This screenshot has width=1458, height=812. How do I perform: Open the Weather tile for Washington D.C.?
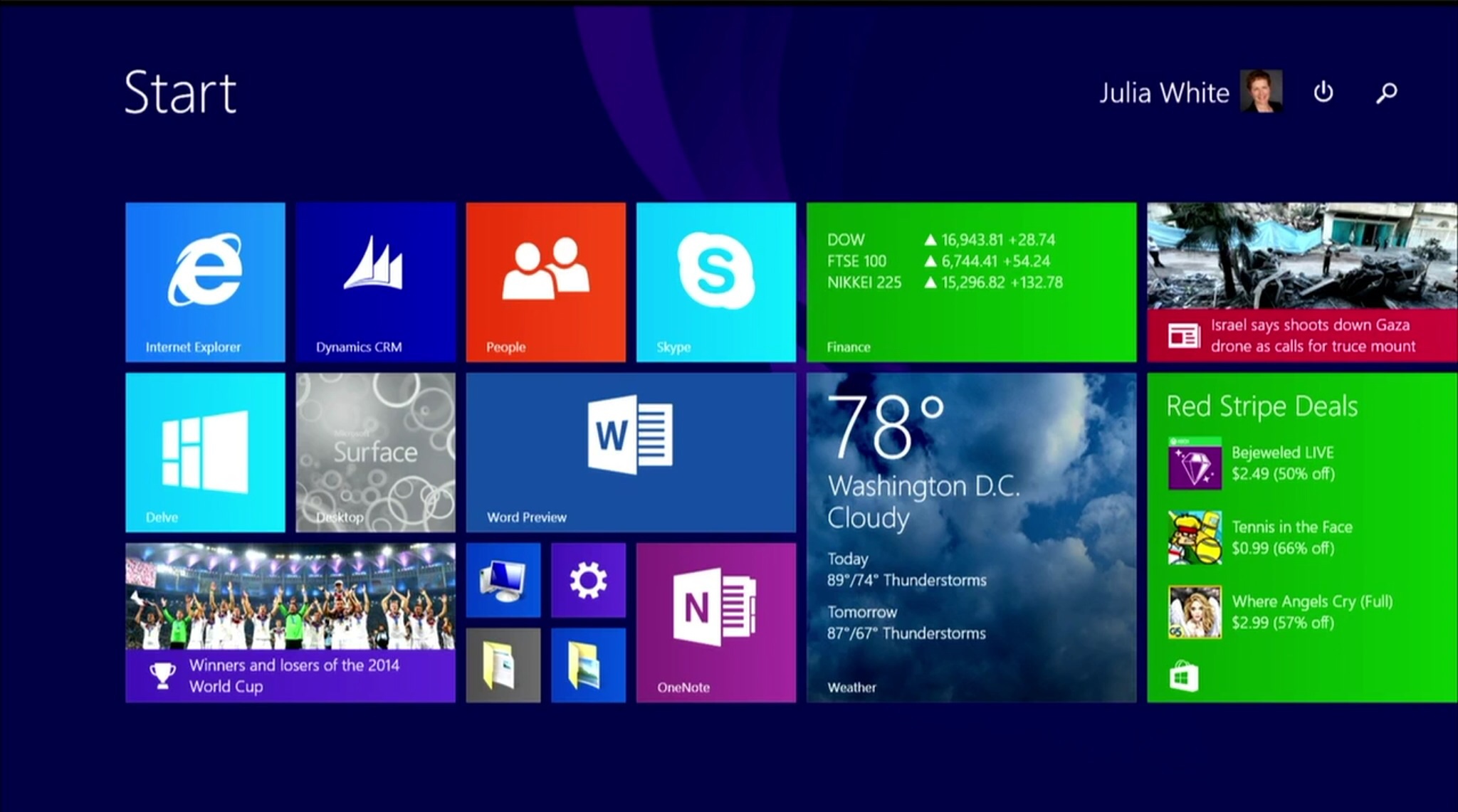click(971, 537)
